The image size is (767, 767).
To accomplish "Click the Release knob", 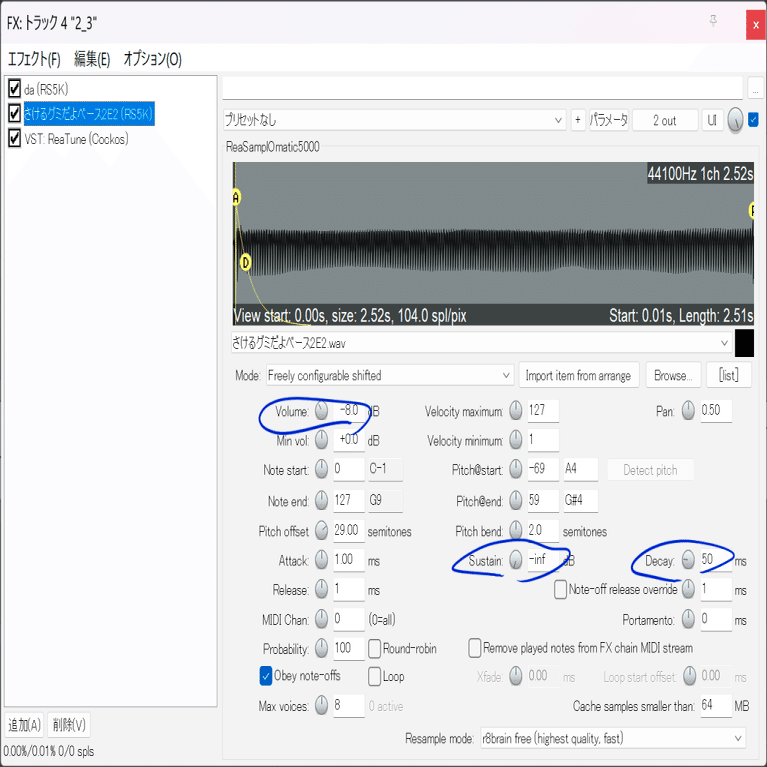I will tap(321, 589).
